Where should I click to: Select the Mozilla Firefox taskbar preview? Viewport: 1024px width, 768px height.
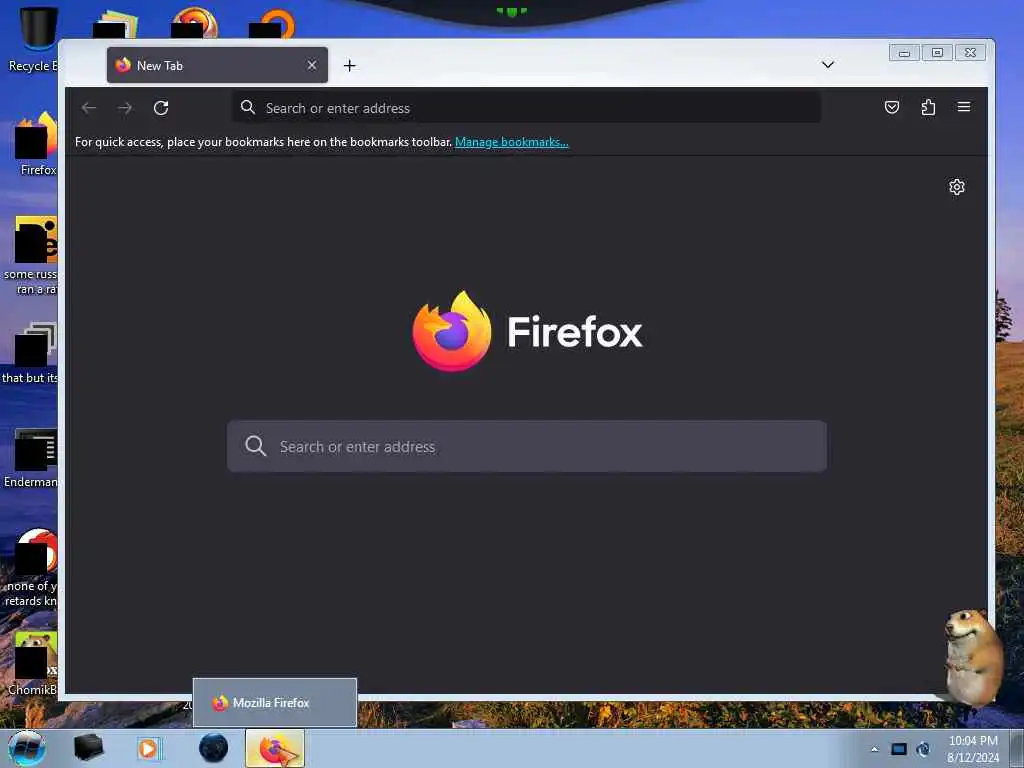(x=275, y=703)
